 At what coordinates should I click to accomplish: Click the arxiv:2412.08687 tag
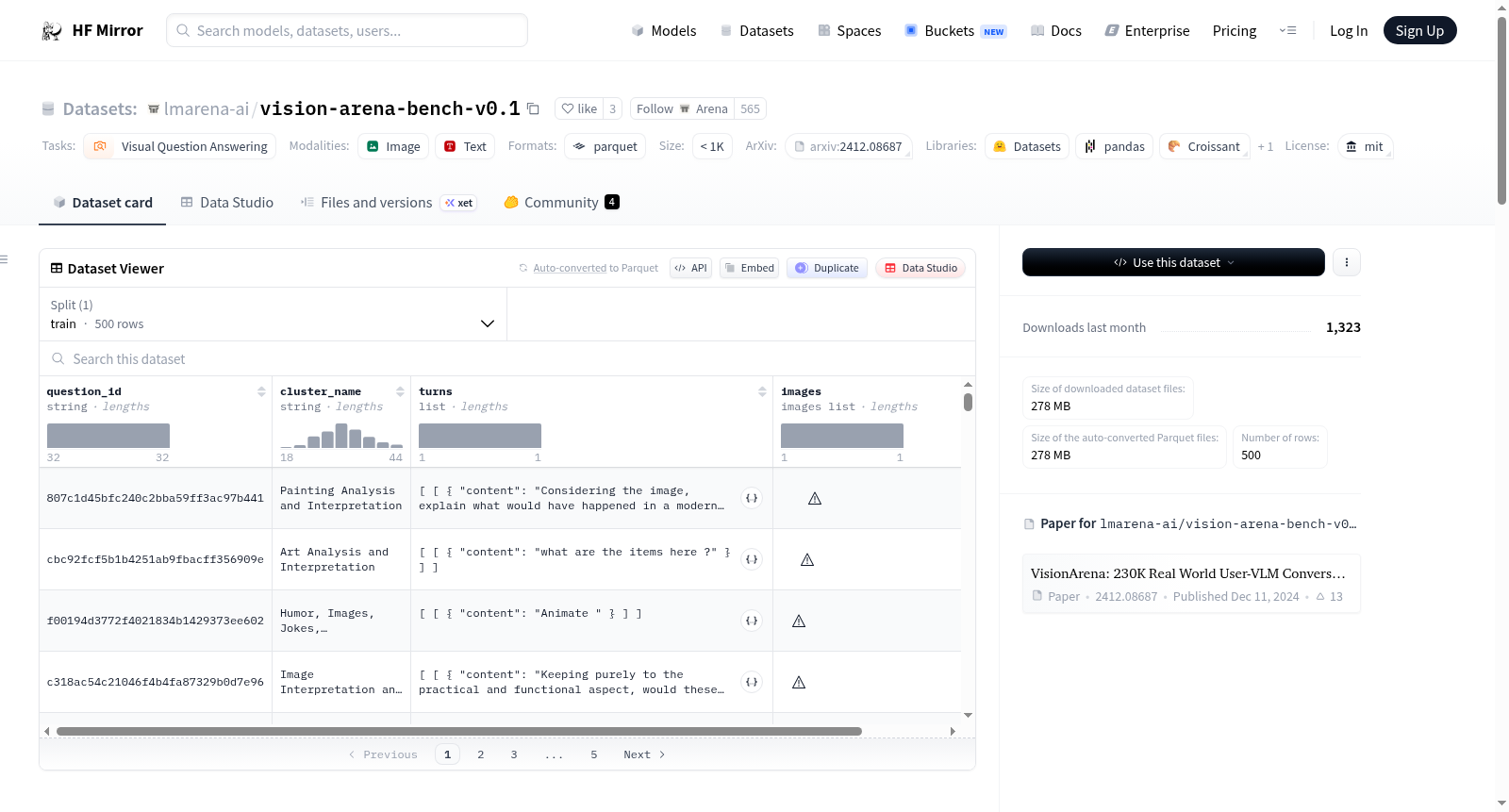(x=848, y=146)
